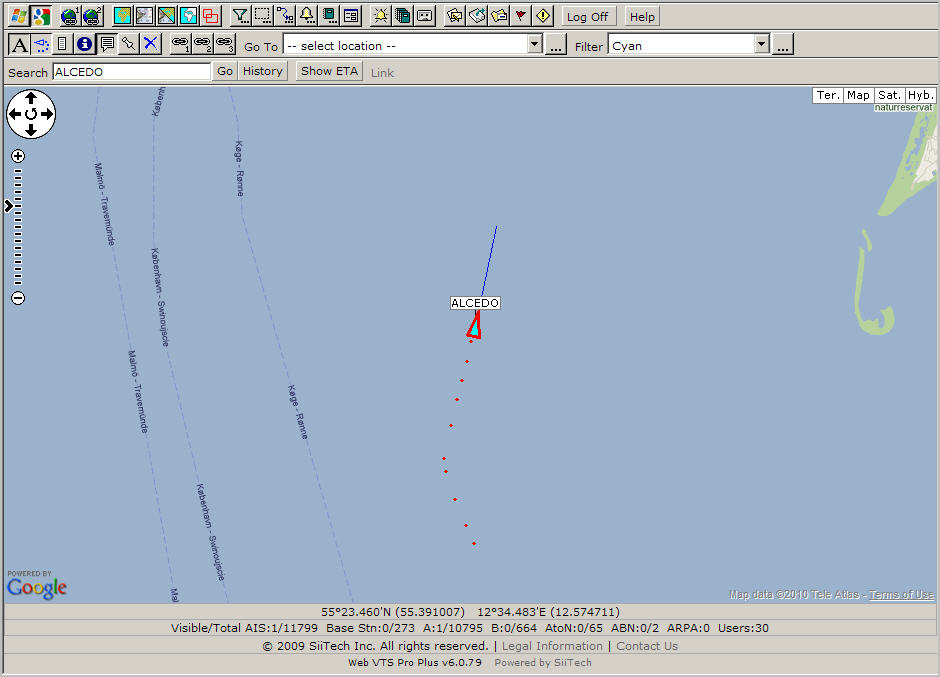The width and height of the screenshot is (940, 677).
Task: Click the blue info icon
Action: point(84,44)
